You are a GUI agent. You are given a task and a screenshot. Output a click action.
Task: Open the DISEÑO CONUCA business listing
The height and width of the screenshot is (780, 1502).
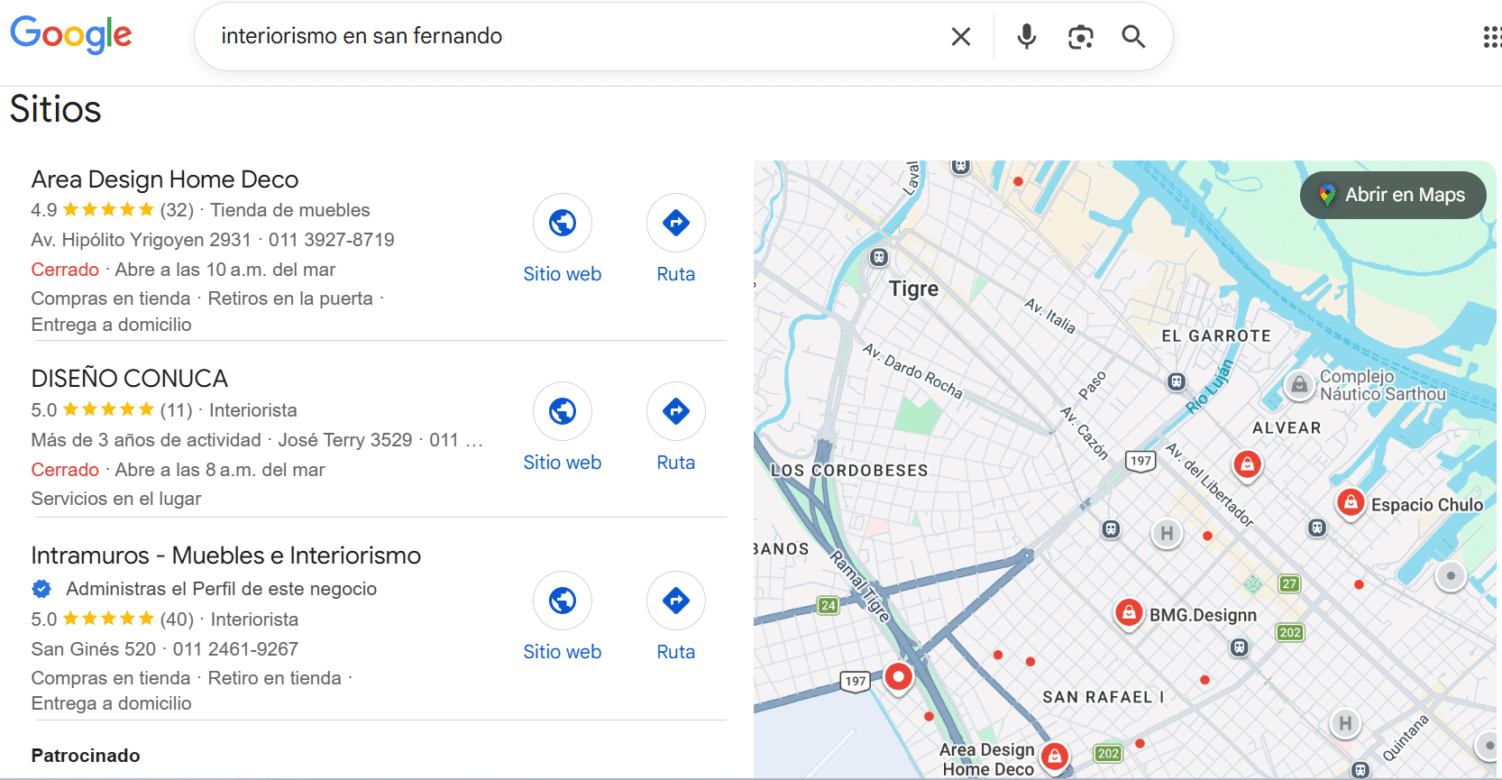coord(129,378)
